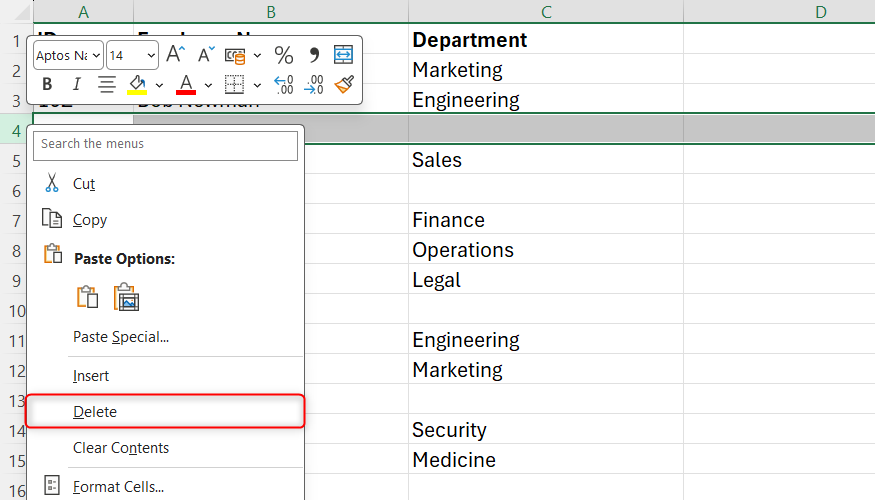This screenshot has height=500, width=875.
Task: Toggle bold formatting
Action: point(47,84)
